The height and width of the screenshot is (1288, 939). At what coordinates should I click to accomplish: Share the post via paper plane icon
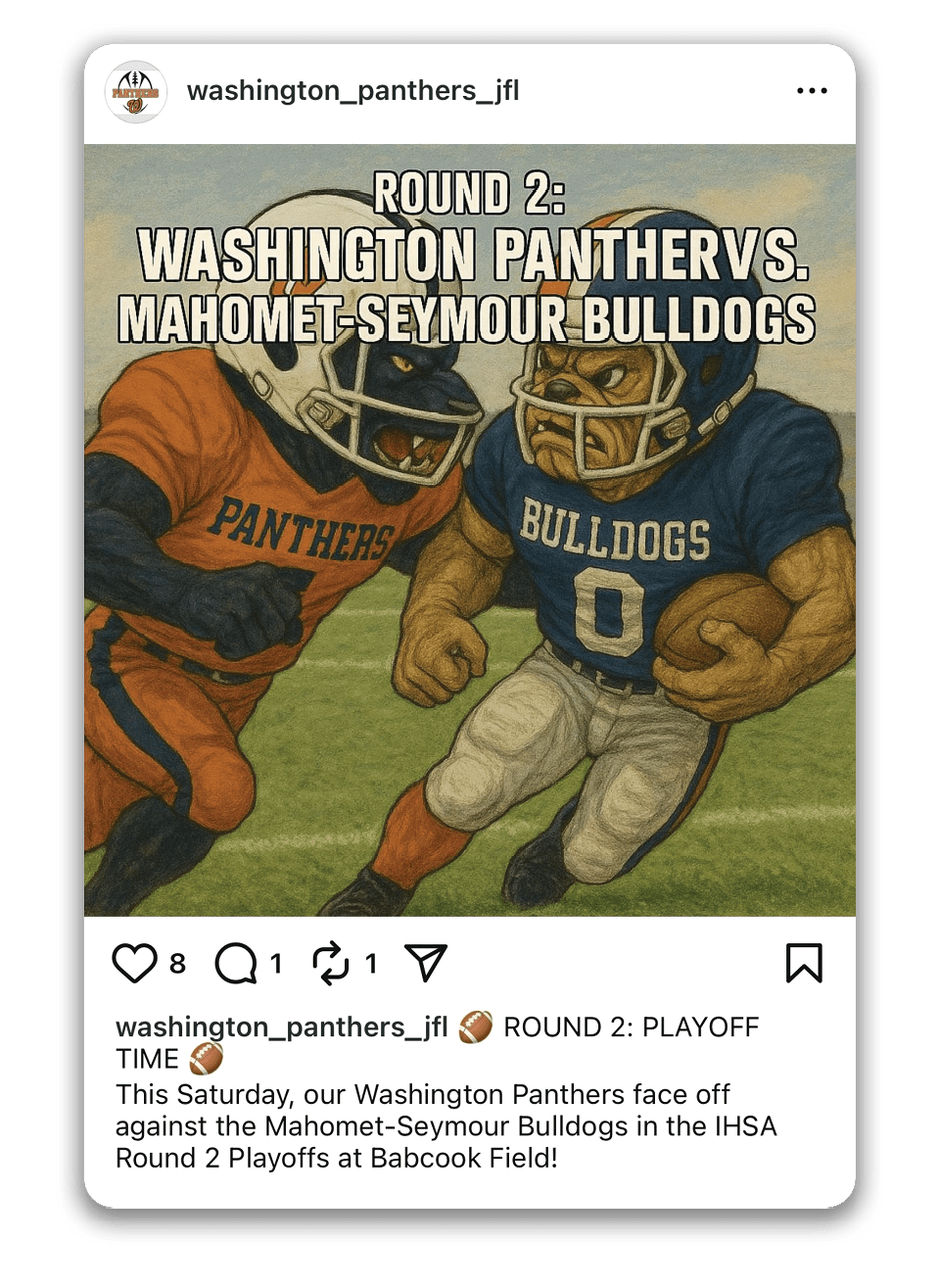click(x=426, y=963)
